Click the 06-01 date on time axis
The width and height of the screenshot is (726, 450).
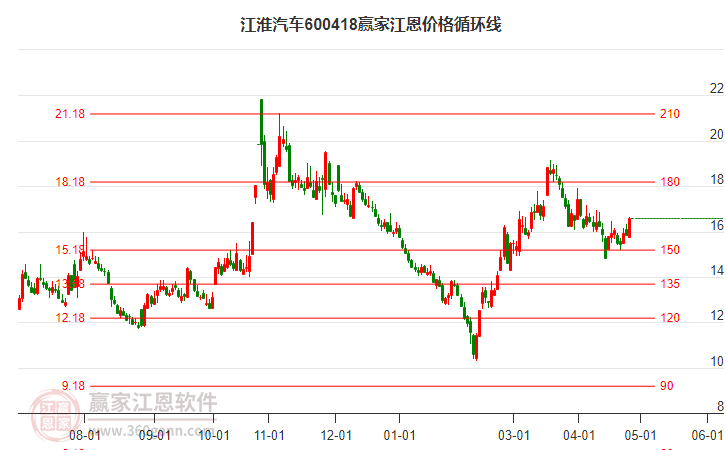(x=707, y=435)
